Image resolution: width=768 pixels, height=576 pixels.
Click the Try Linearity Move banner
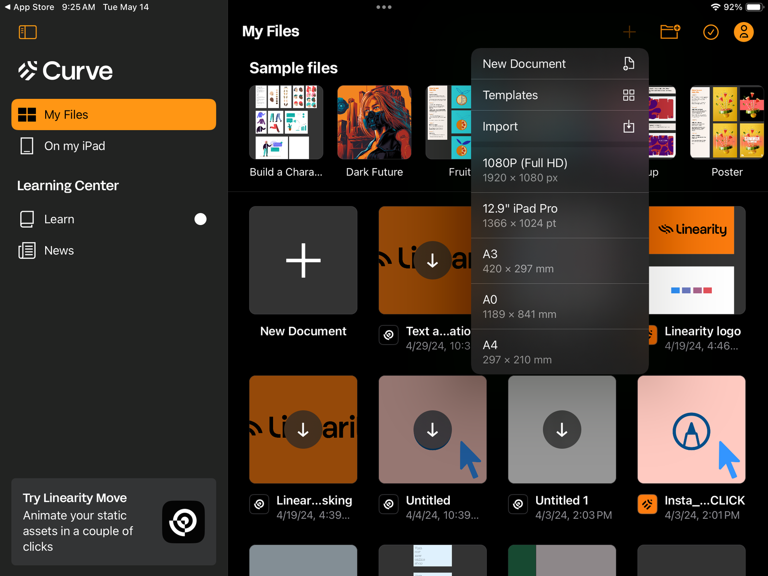pos(114,522)
